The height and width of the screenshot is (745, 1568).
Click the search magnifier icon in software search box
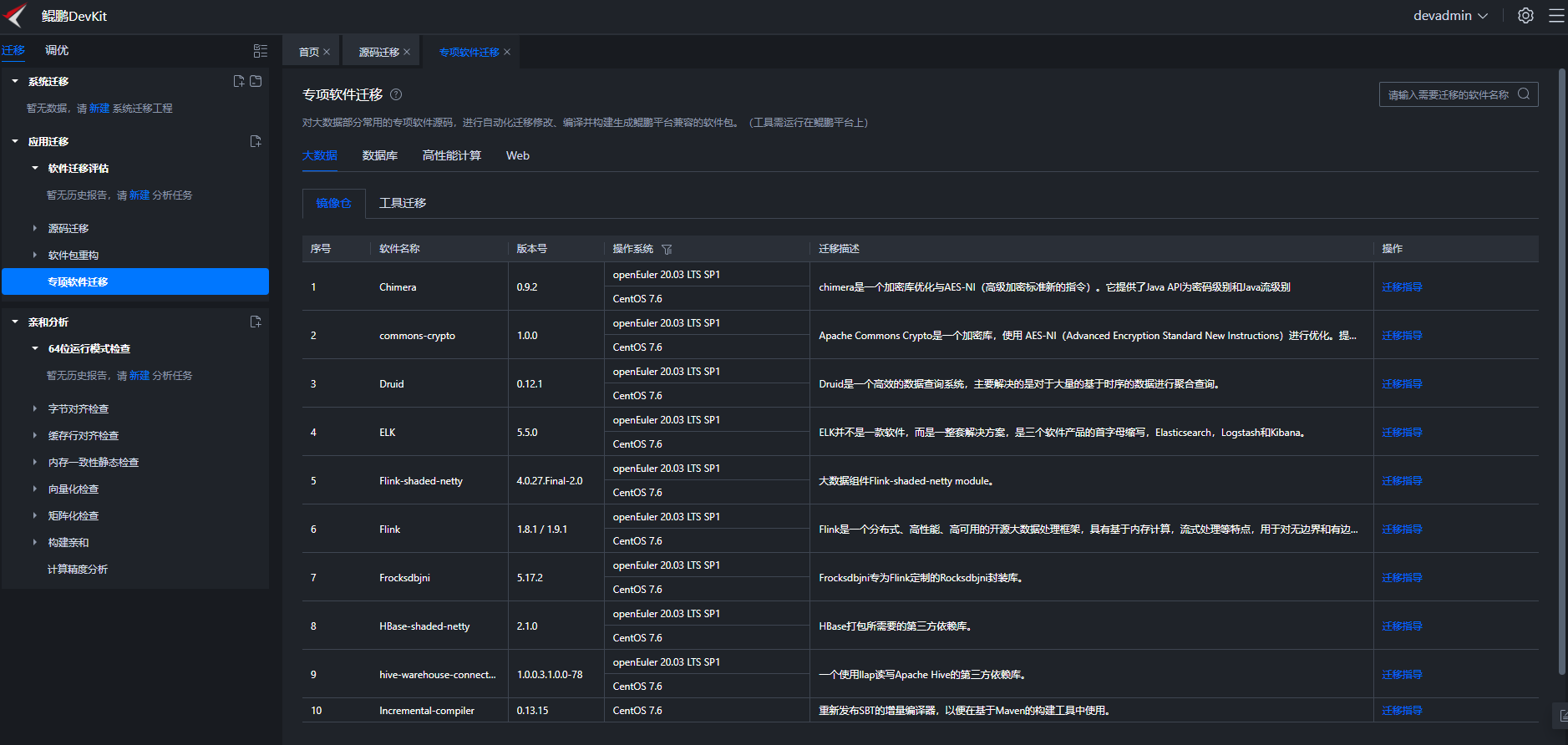coord(1524,94)
